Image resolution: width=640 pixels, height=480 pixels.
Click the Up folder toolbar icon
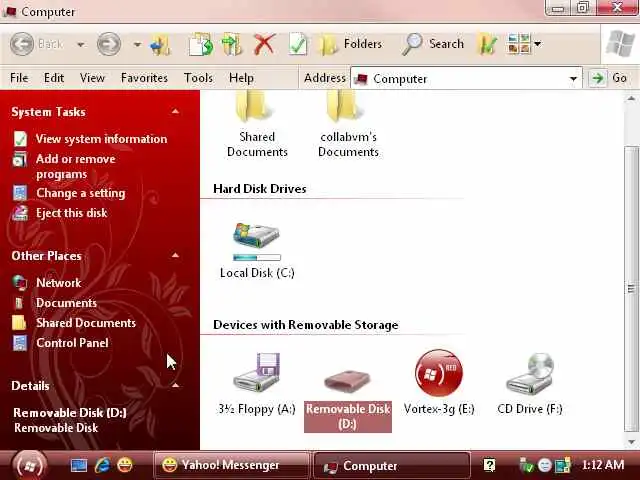coord(160,44)
